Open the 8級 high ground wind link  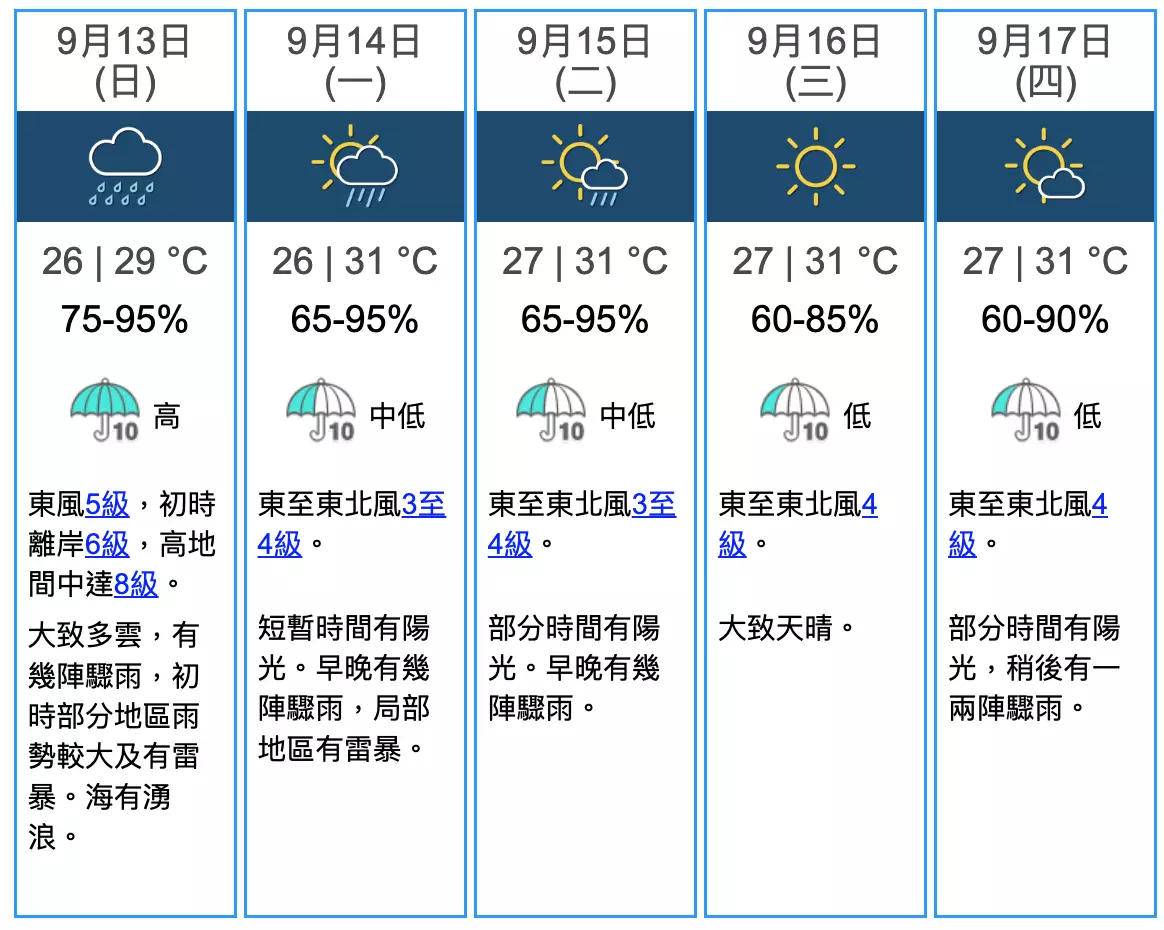point(136,585)
